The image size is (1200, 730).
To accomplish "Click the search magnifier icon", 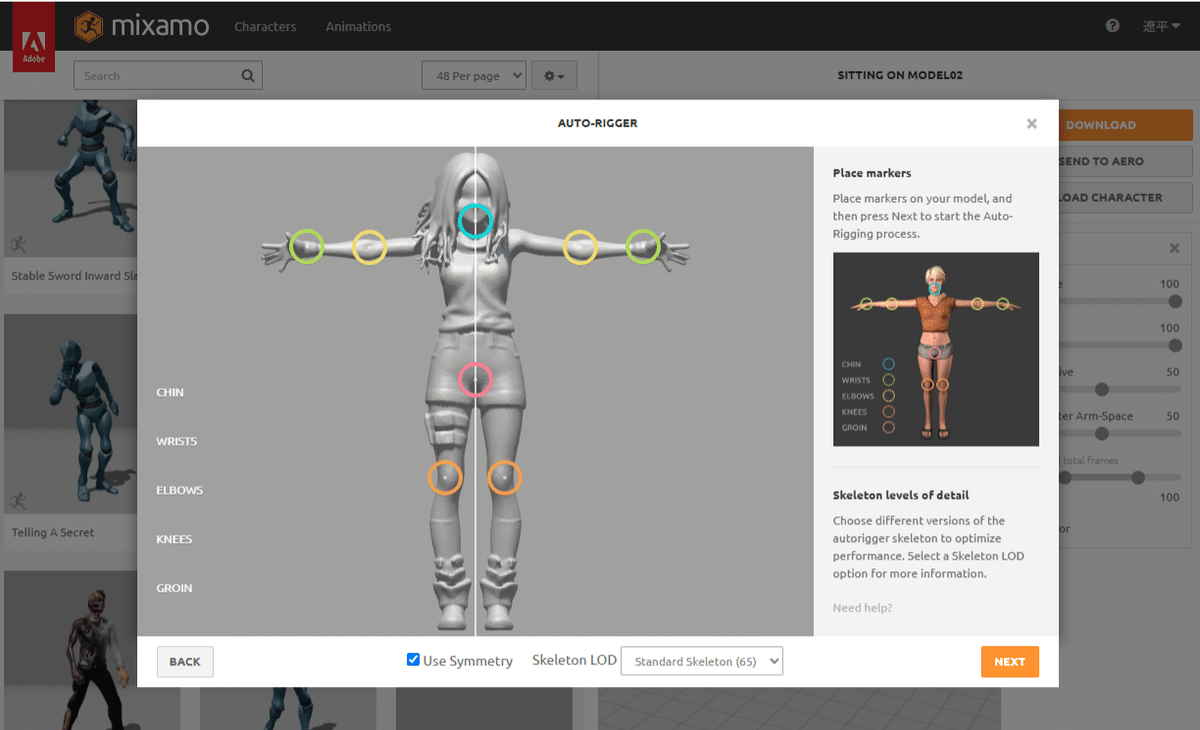I will (x=246, y=75).
